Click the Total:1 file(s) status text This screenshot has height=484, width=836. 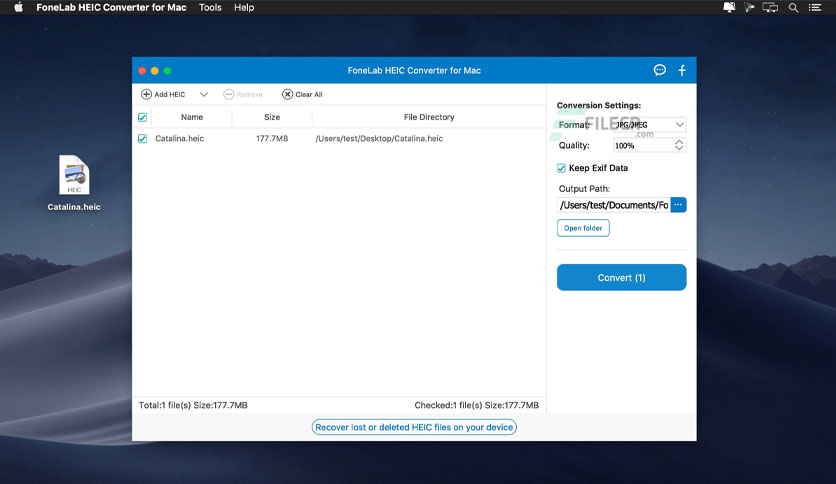193,405
